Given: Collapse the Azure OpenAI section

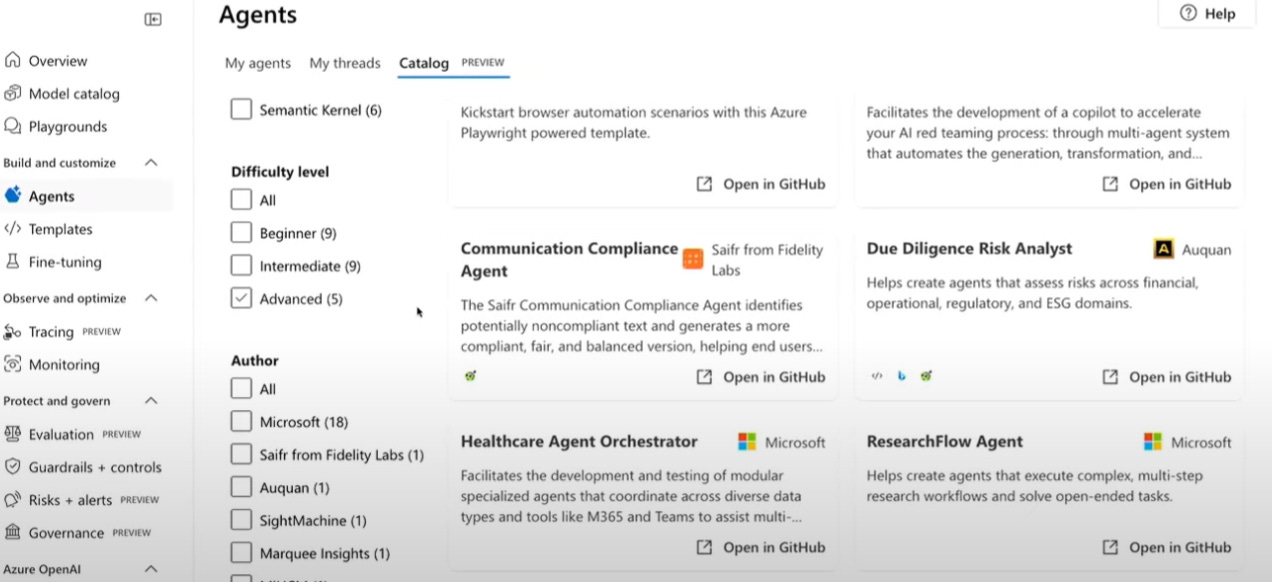Looking at the screenshot, I should click(x=151, y=569).
